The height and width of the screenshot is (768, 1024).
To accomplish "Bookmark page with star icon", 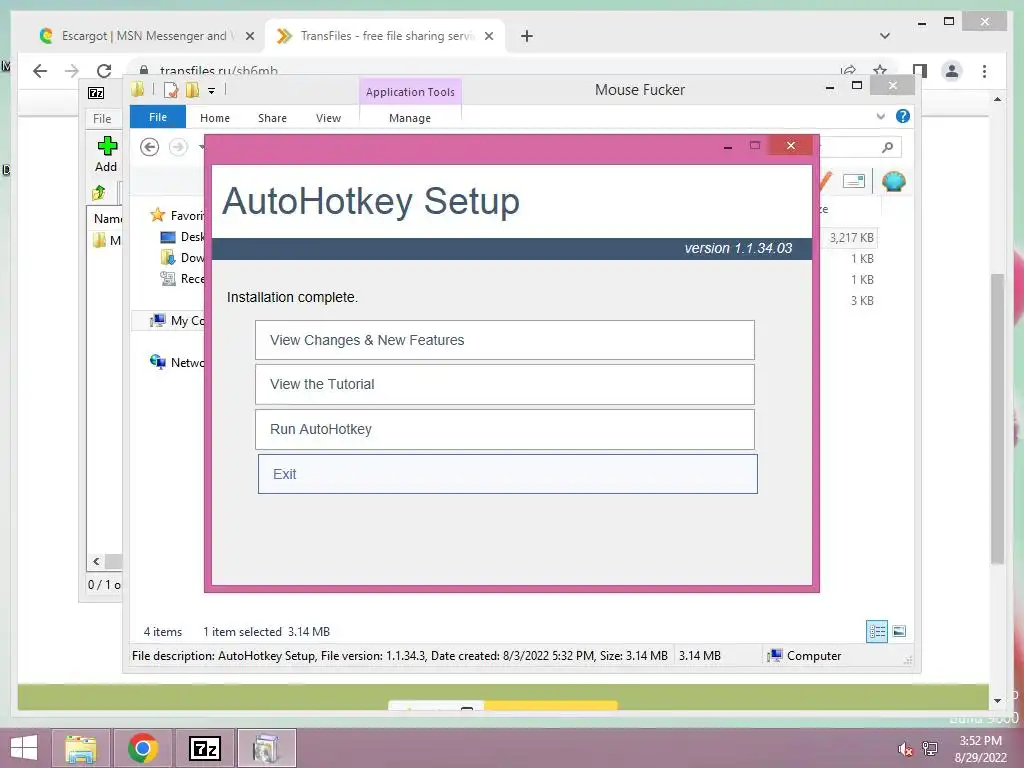I will pyautogui.click(x=880, y=71).
